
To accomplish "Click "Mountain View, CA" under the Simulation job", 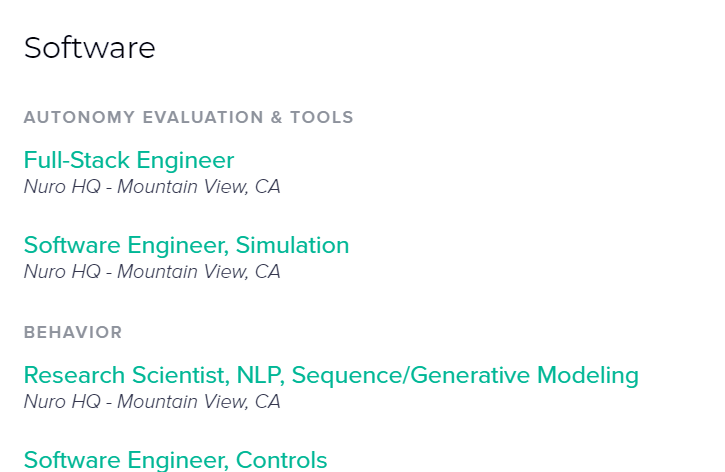I will coord(199,272).
